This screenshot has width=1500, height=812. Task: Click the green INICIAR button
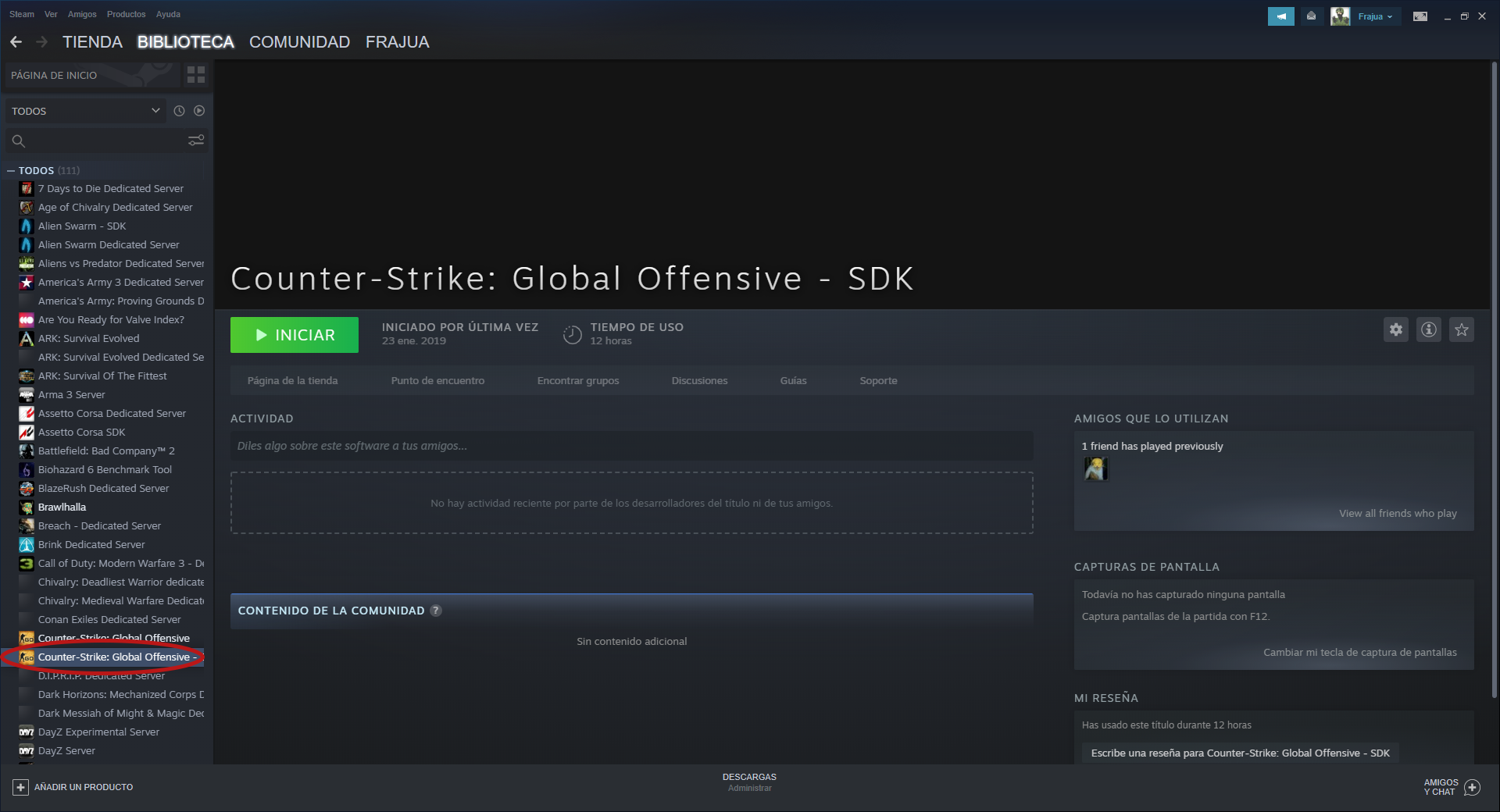(x=295, y=335)
